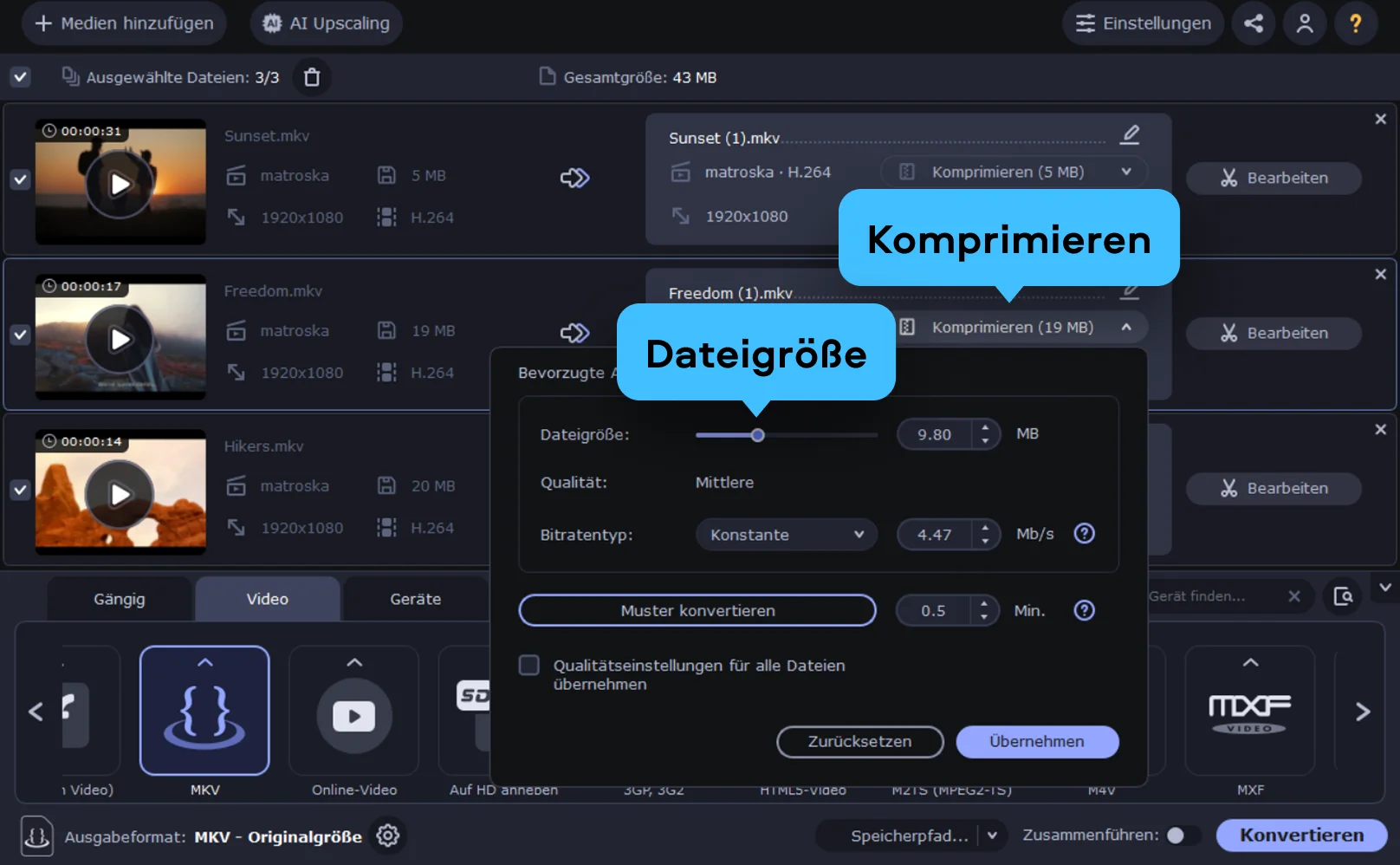
Task: Open the share icon in top bar
Action: coord(1254,23)
